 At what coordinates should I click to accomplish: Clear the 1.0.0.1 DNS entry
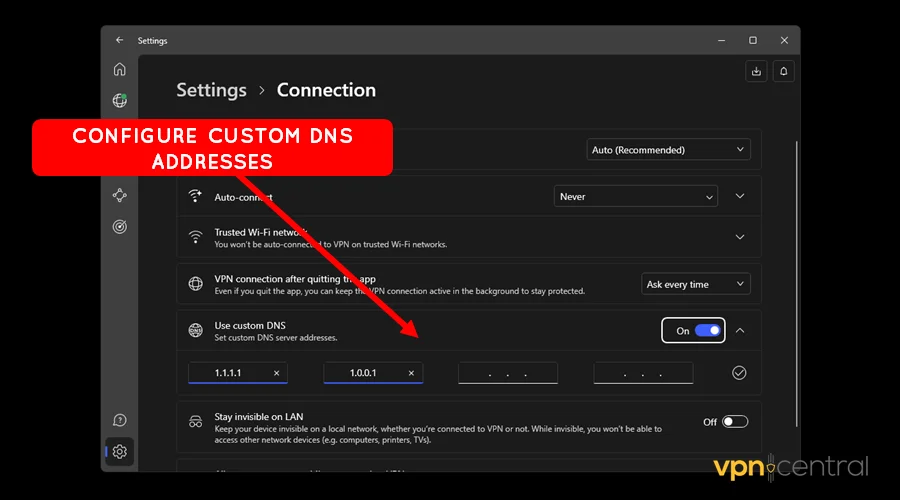411,373
